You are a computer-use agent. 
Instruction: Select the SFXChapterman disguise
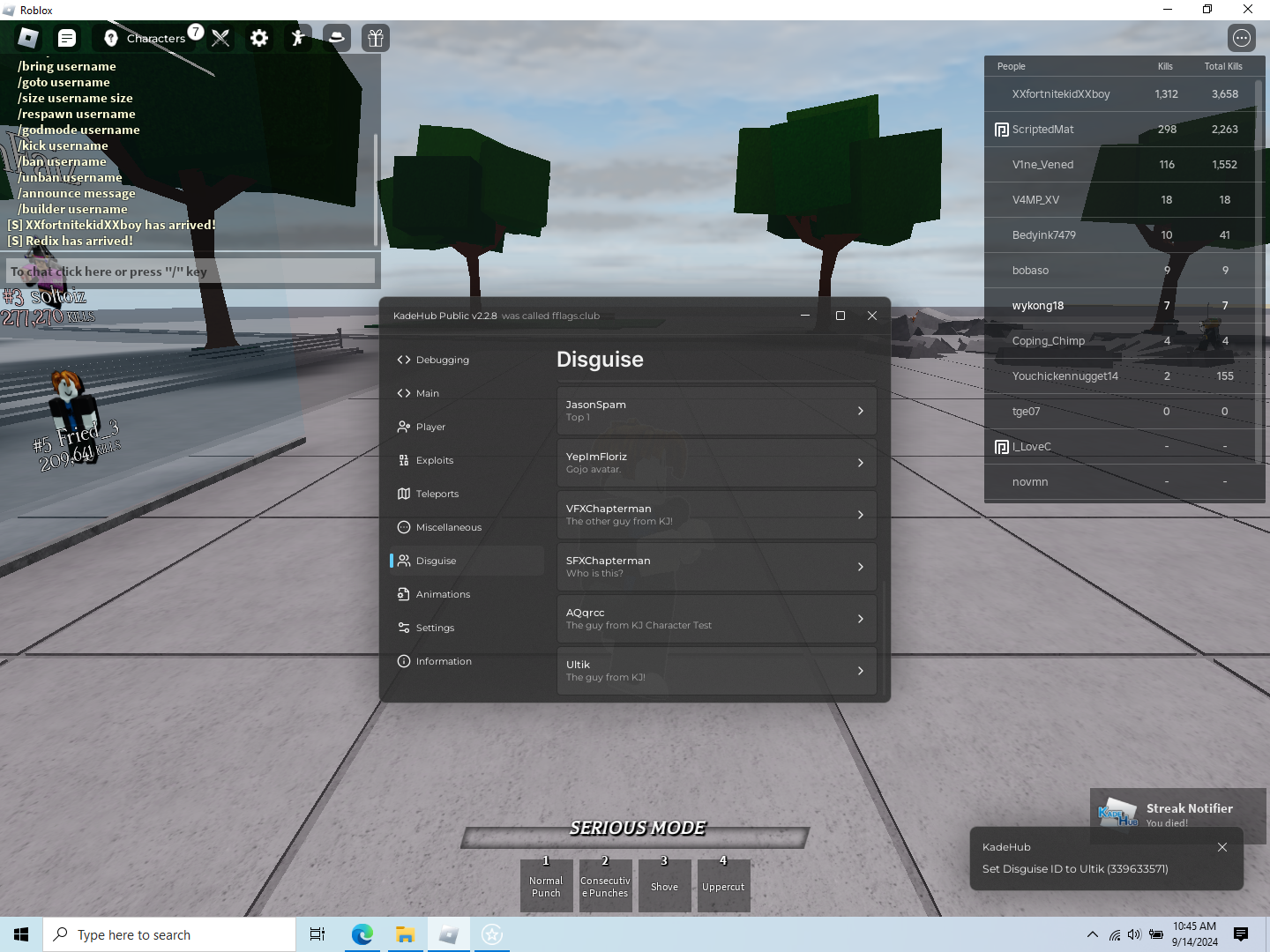716,567
